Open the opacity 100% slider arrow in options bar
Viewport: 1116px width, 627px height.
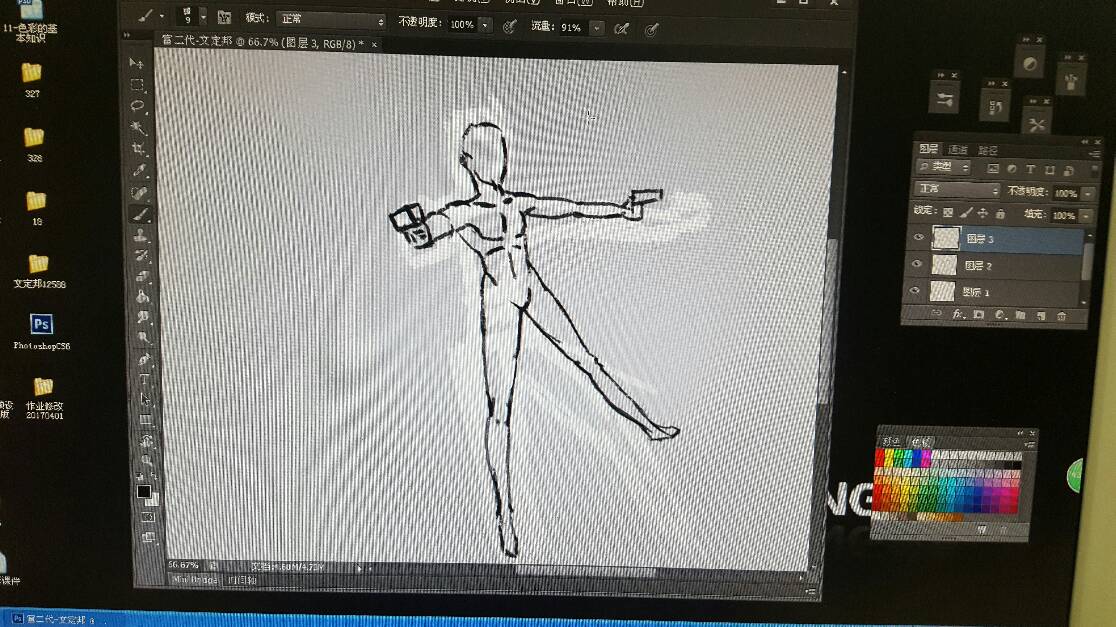(x=485, y=26)
